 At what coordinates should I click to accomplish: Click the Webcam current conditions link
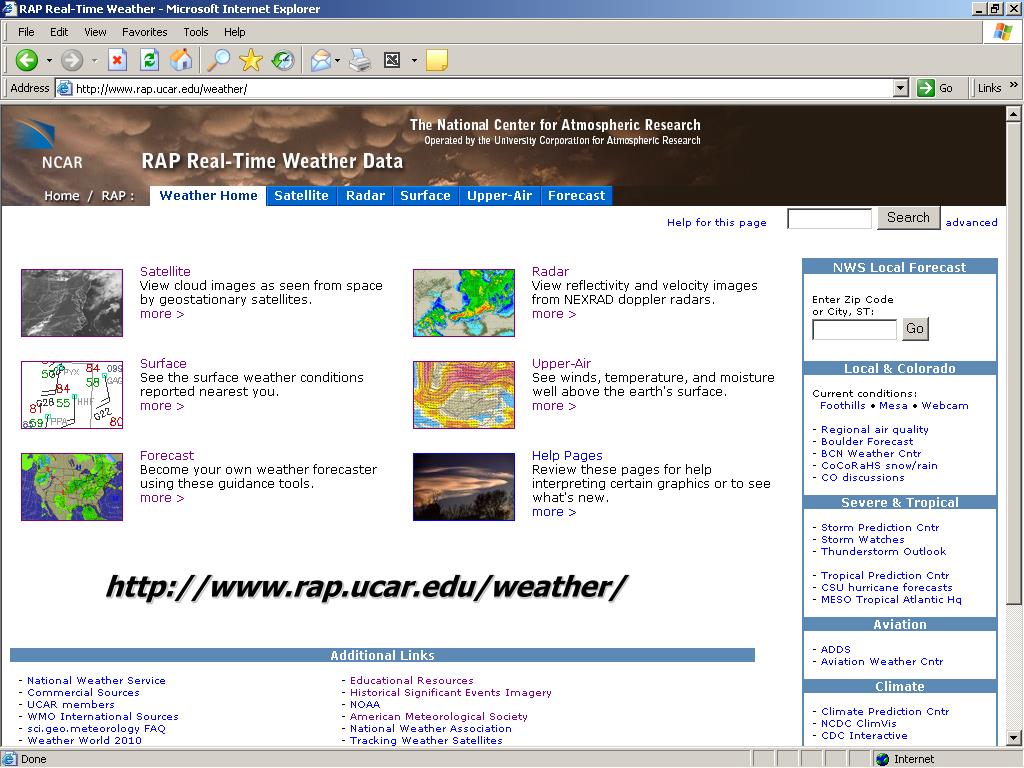944,406
